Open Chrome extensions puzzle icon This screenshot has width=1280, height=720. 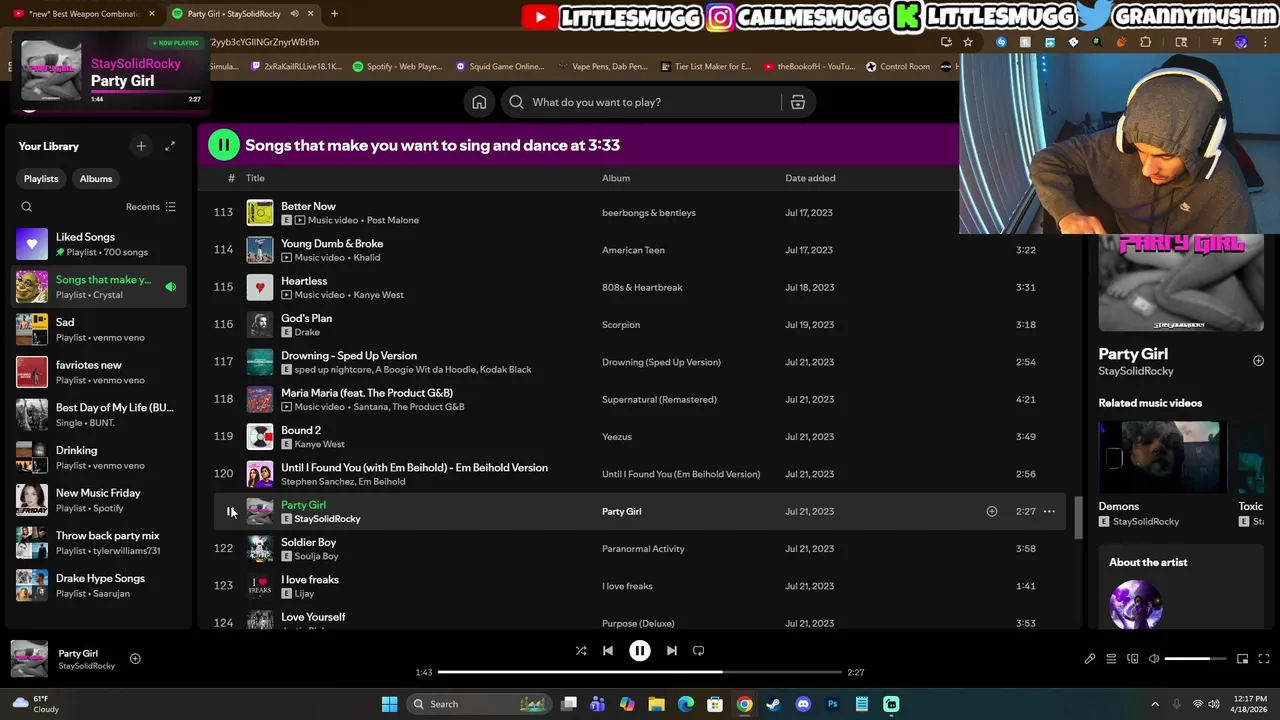click(x=1146, y=42)
